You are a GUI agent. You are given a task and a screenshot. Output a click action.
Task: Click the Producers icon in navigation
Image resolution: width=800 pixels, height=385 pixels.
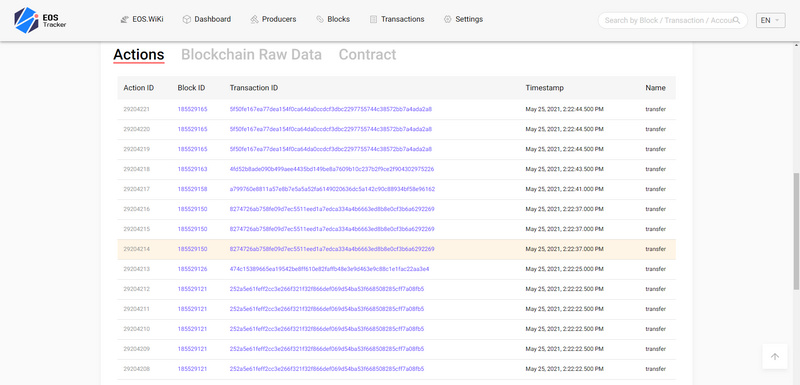click(x=255, y=19)
